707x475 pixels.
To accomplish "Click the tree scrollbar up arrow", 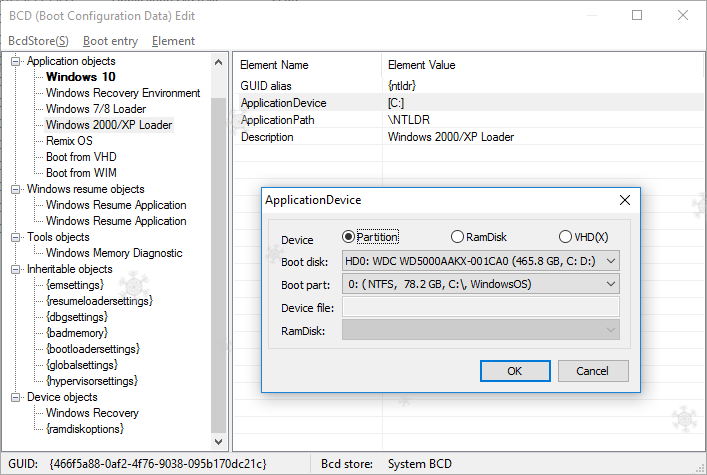I will [219, 62].
